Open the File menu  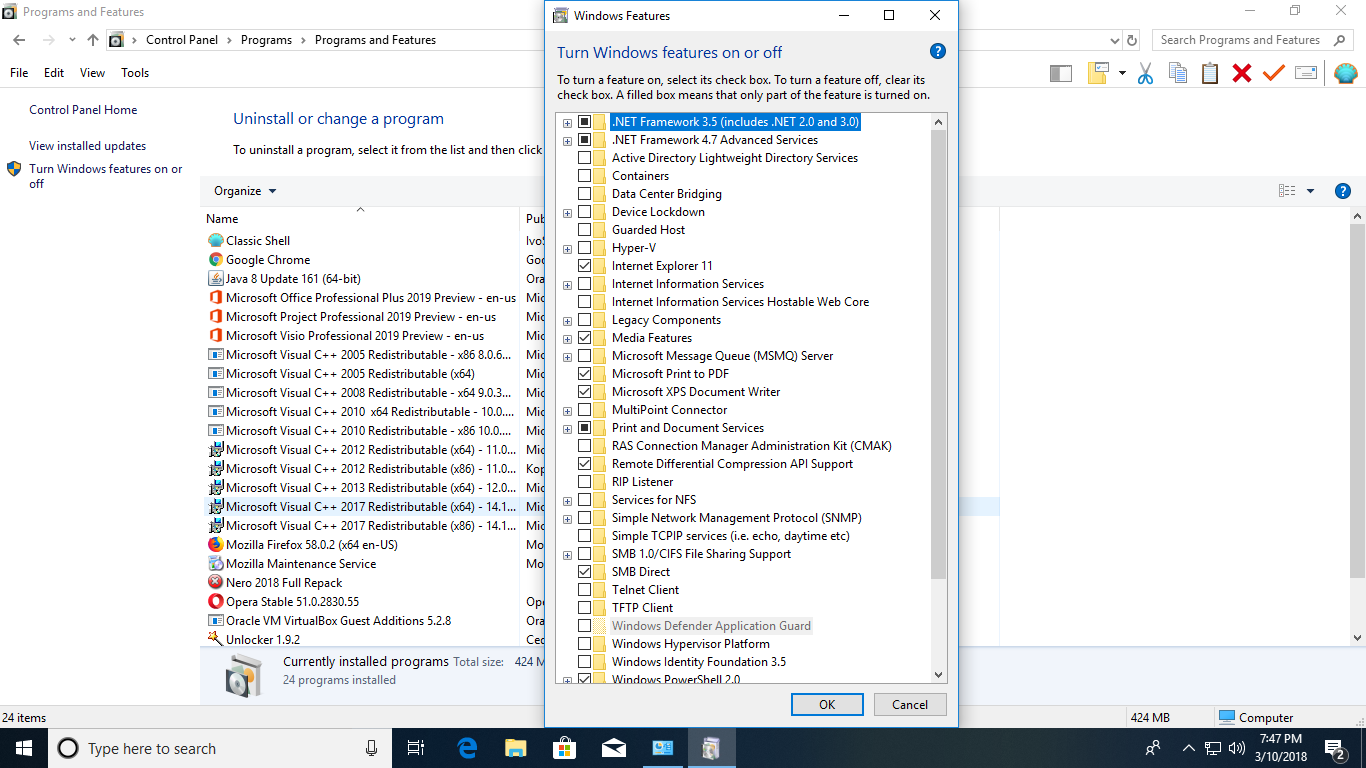coord(19,73)
